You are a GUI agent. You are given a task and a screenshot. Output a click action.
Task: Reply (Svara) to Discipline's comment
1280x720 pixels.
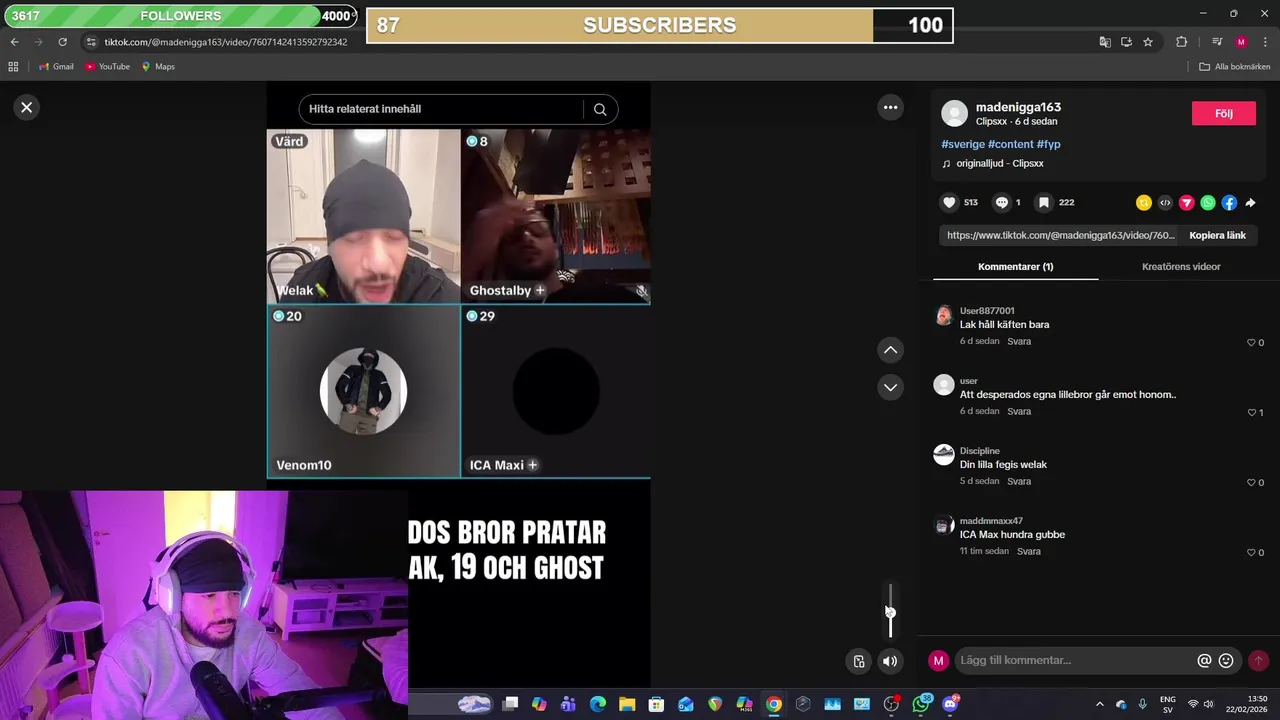click(1019, 481)
